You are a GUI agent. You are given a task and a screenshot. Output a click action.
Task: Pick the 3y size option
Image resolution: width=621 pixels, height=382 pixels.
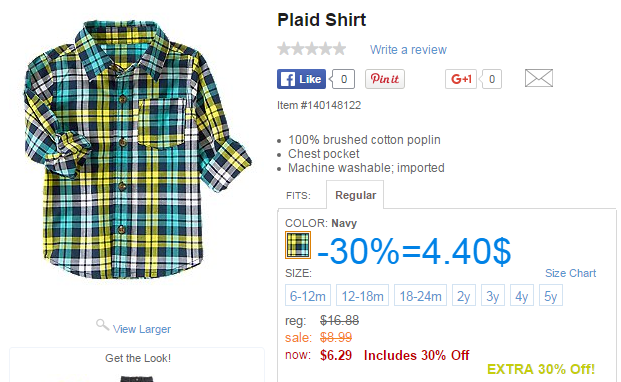click(x=493, y=295)
